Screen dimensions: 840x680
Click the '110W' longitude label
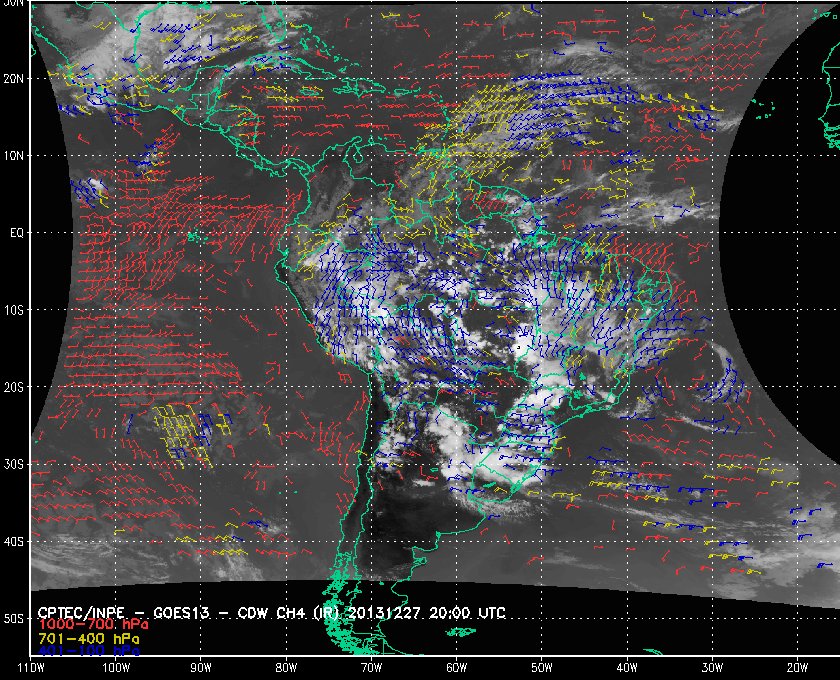pyautogui.click(x=31, y=668)
